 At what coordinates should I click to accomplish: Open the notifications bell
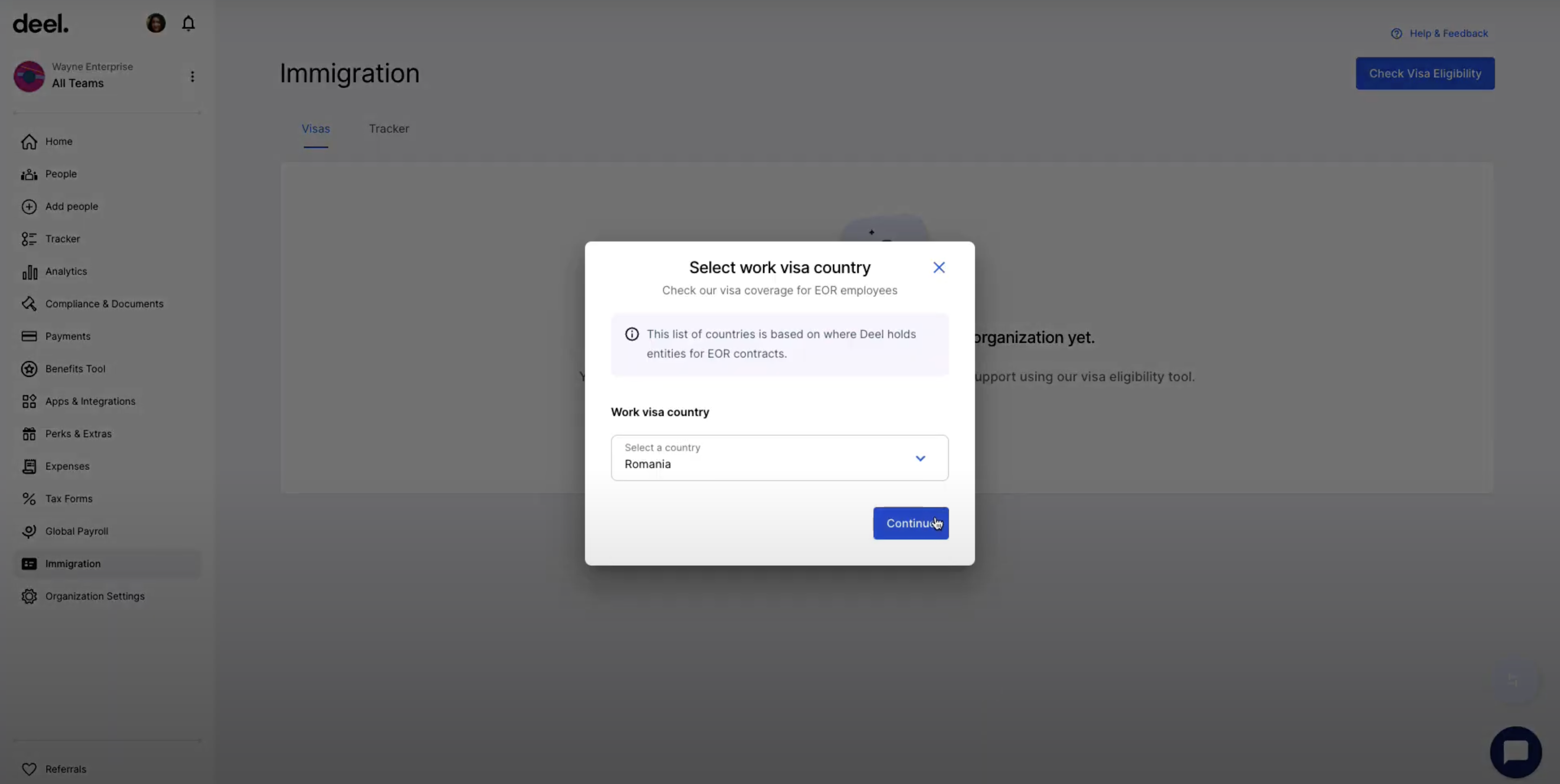pyautogui.click(x=188, y=23)
